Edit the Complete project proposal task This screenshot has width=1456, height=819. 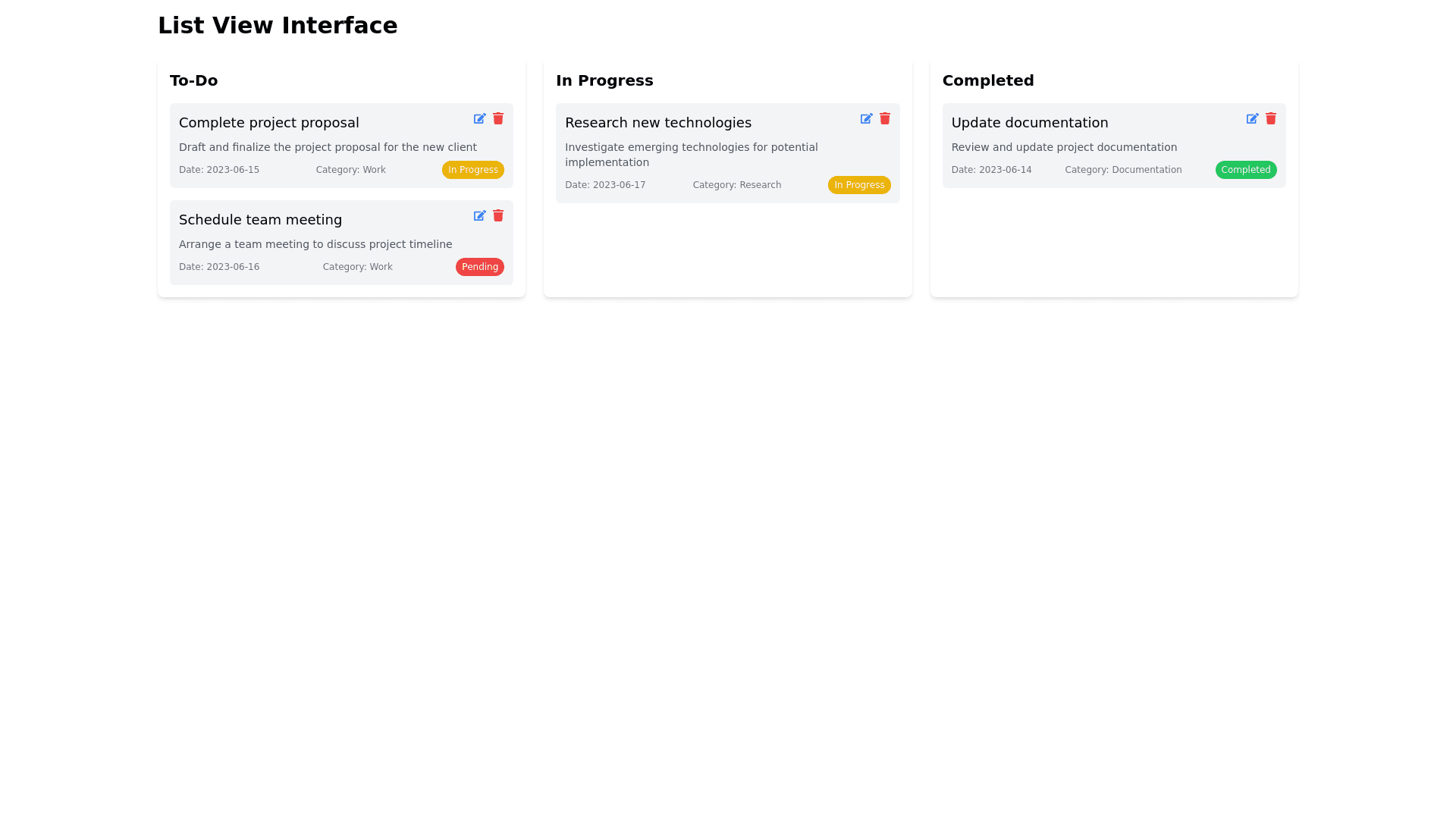pos(479,118)
